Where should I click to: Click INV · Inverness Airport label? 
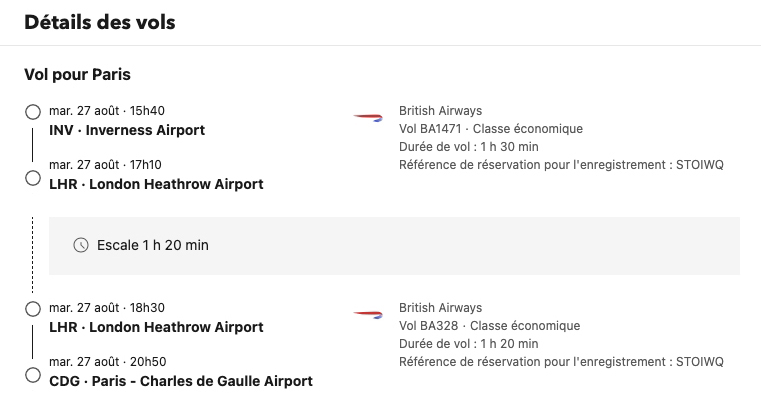tap(127, 130)
